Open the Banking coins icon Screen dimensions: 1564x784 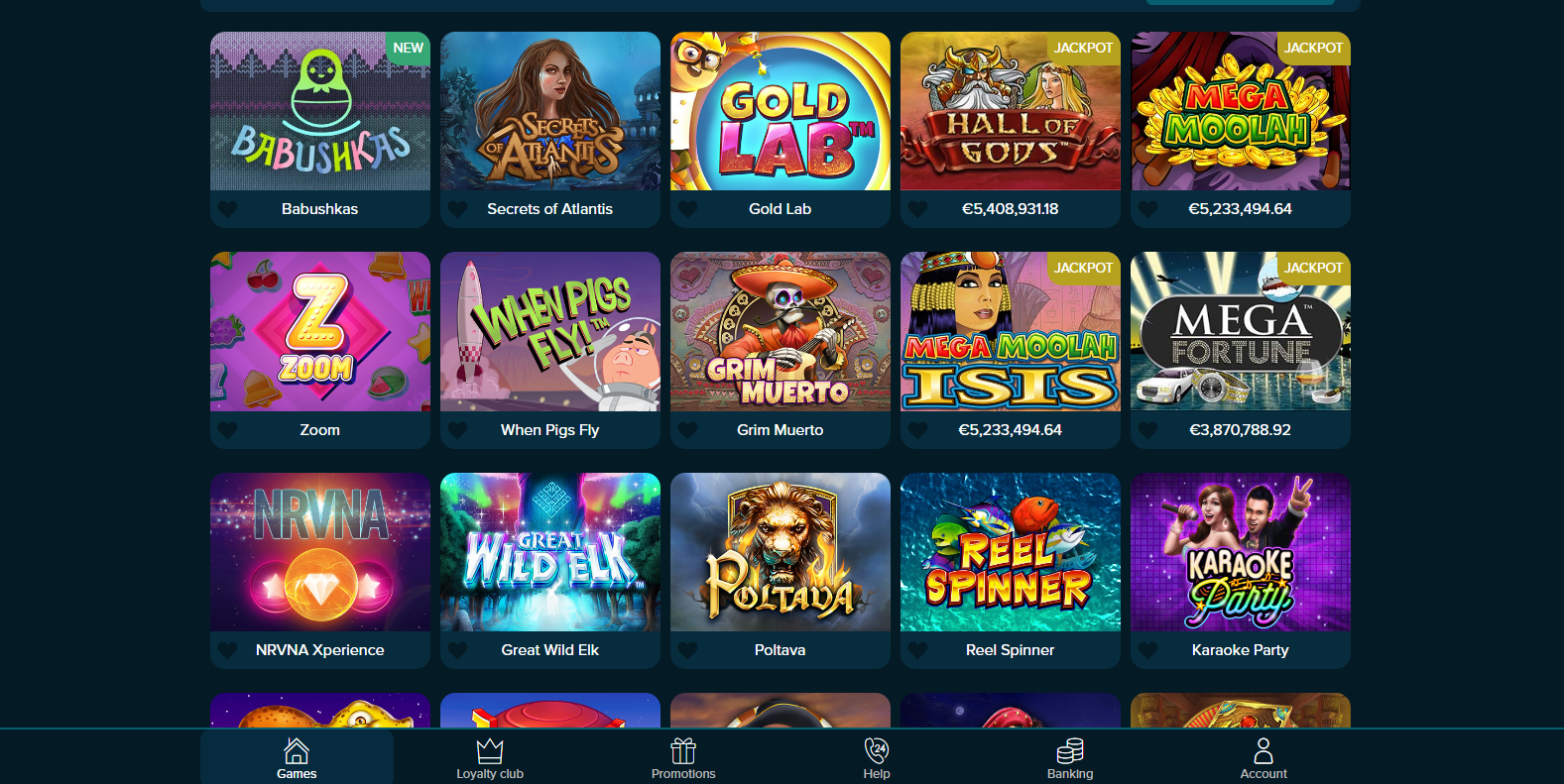tap(1070, 750)
